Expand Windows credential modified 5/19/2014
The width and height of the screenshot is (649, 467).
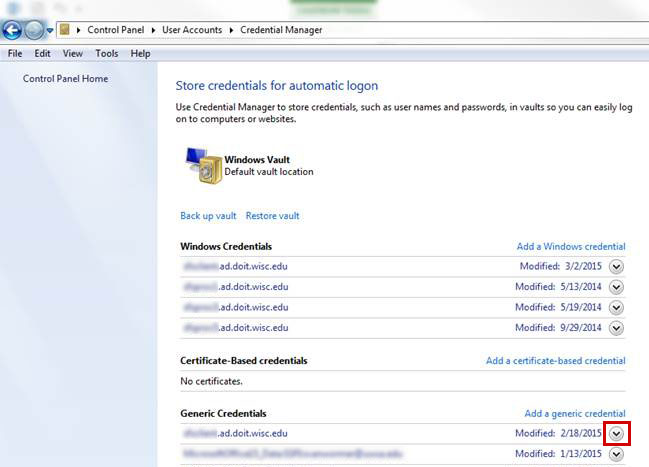pyautogui.click(x=616, y=308)
